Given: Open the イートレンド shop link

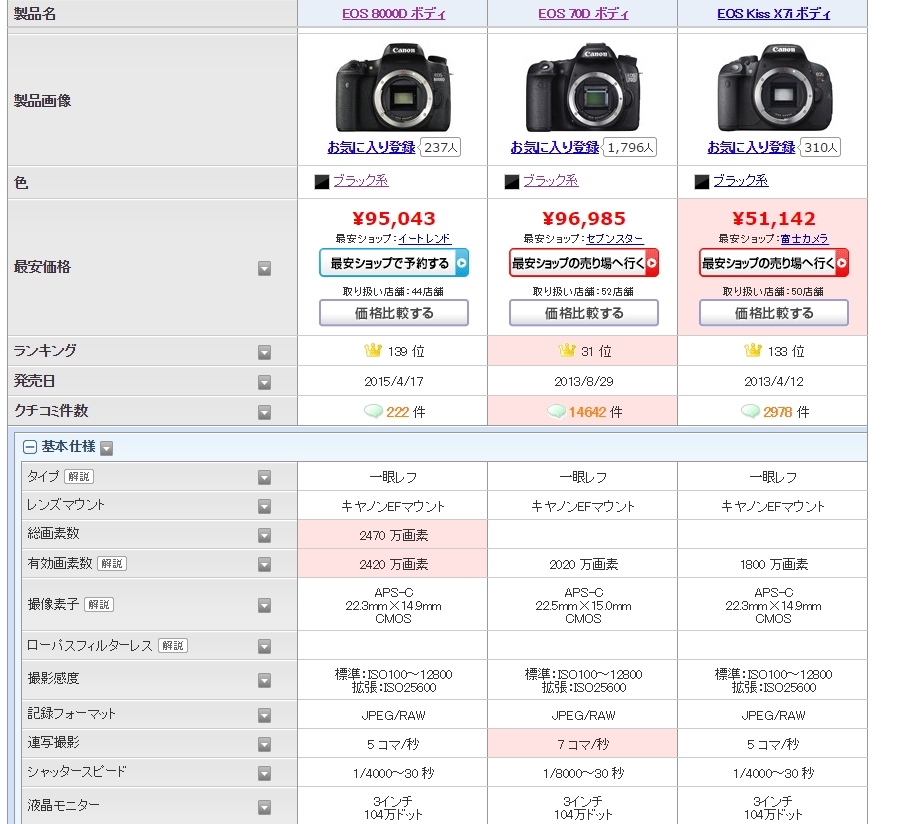Looking at the screenshot, I should [425, 239].
